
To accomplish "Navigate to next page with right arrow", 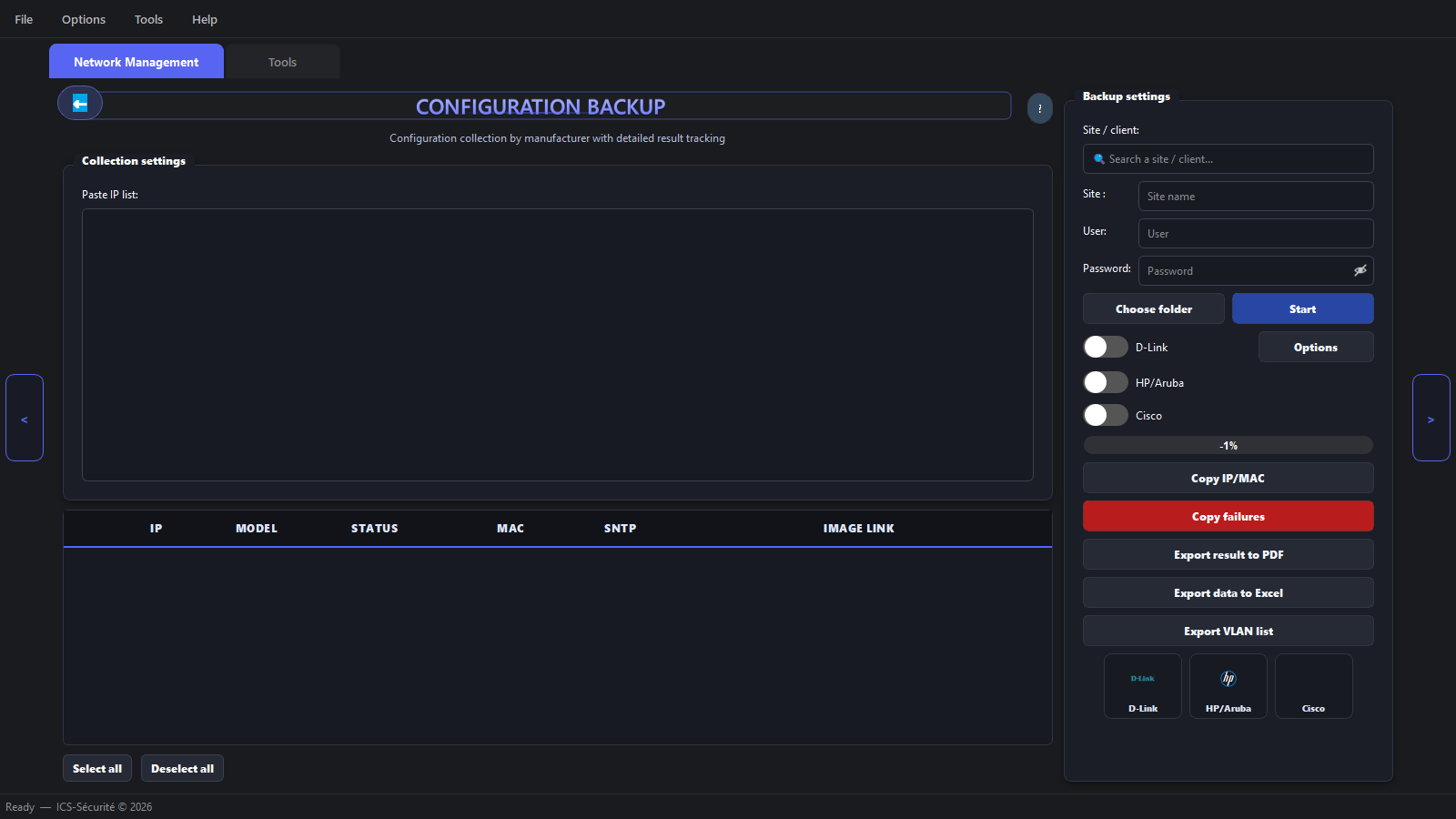I will pos(1431,418).
